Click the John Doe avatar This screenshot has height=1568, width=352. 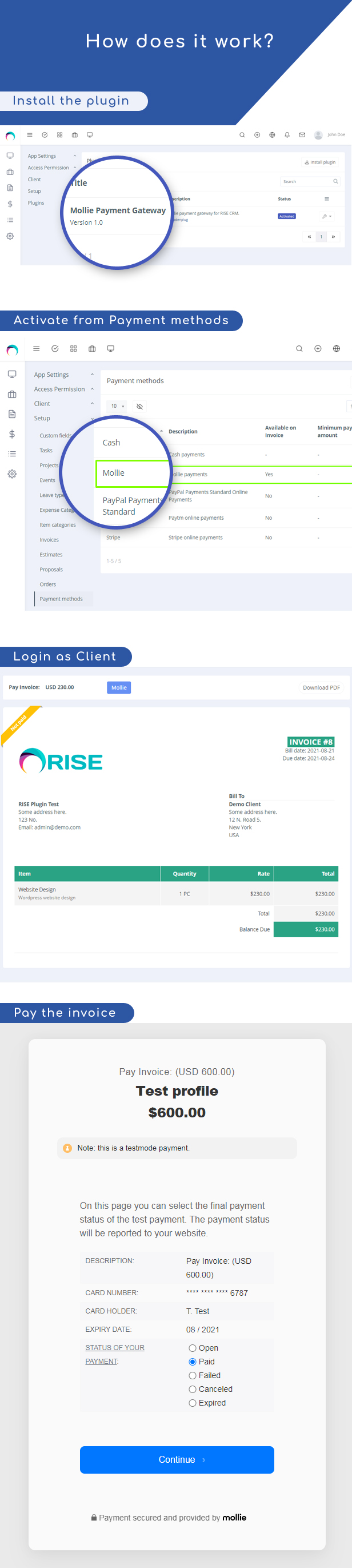318,135
